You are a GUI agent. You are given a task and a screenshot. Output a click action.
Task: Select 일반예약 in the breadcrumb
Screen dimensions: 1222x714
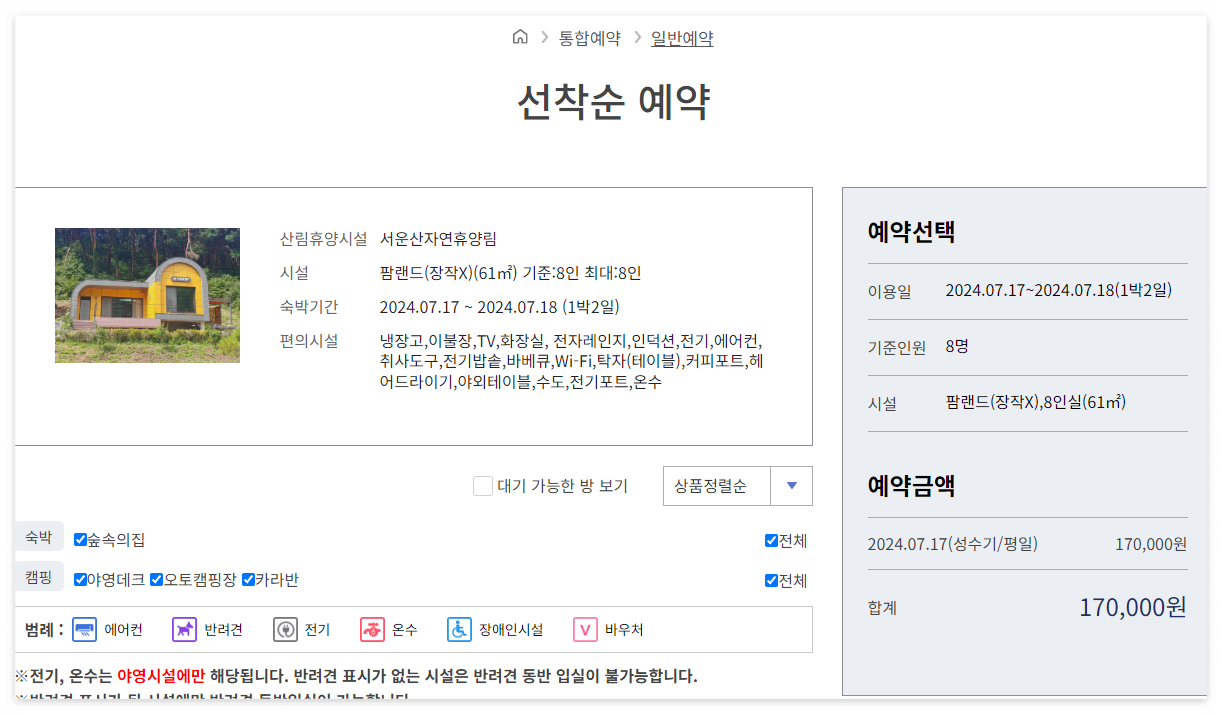coord(682,36)
